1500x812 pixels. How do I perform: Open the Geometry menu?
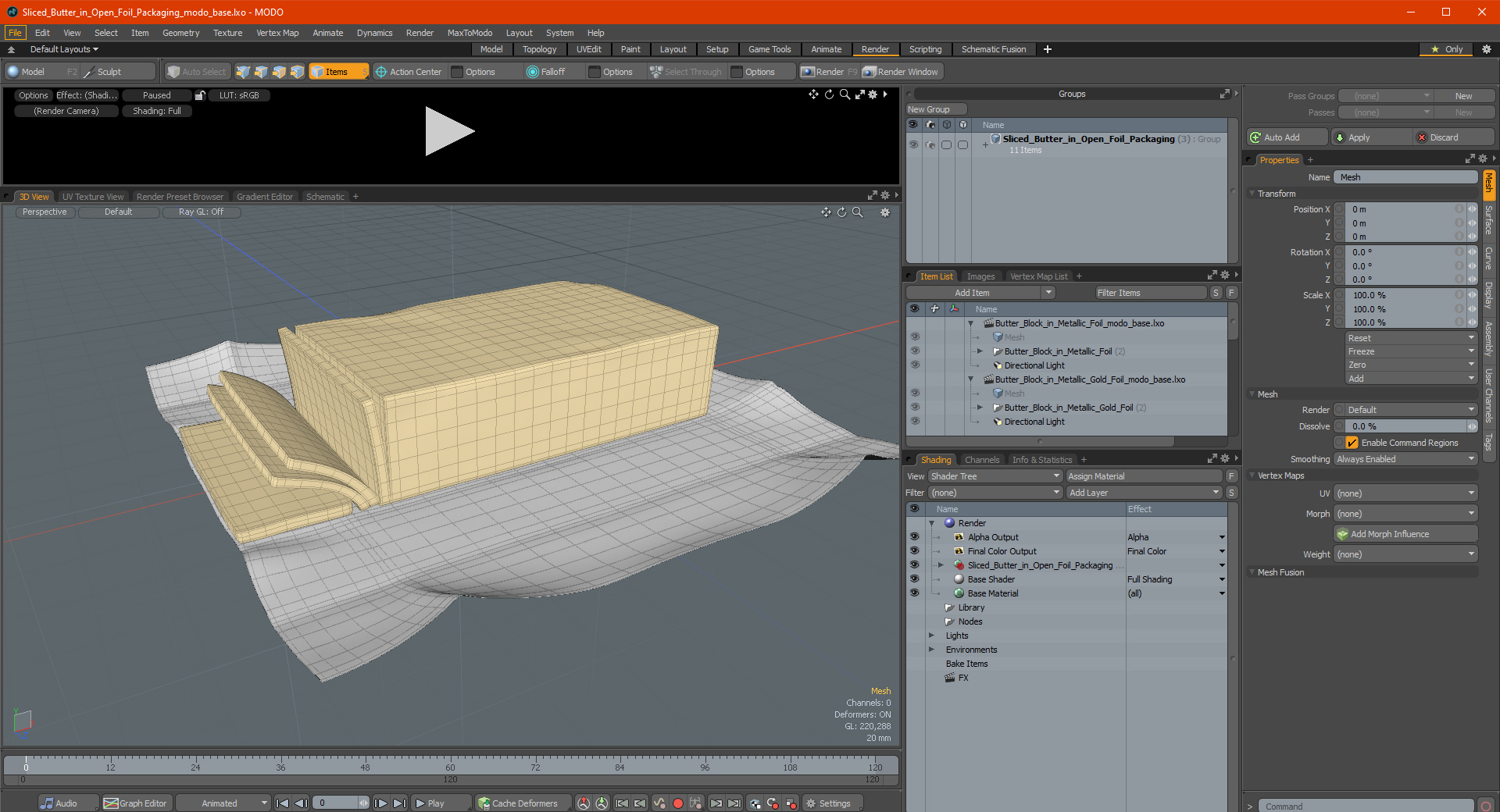tap(180, 33)
